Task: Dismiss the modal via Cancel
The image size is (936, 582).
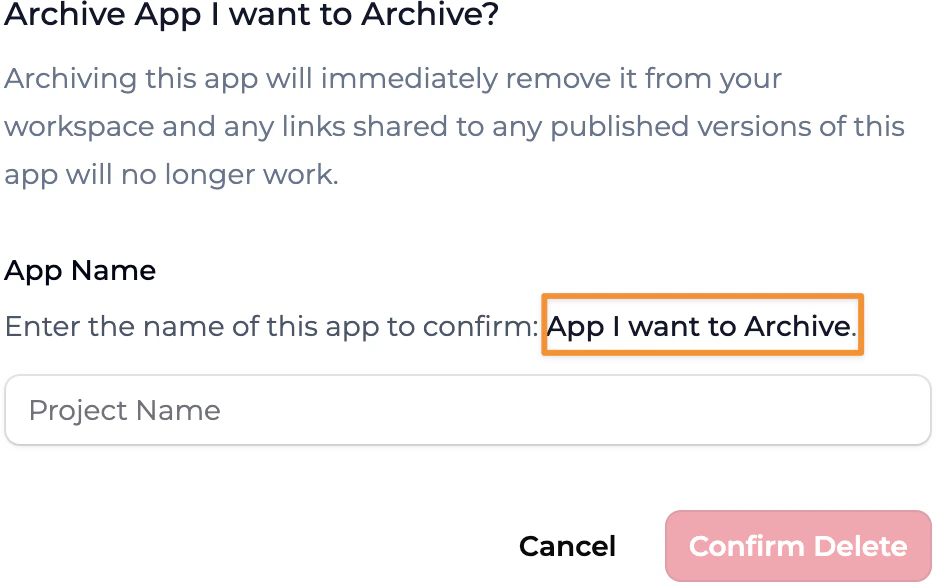Action: 566,546
